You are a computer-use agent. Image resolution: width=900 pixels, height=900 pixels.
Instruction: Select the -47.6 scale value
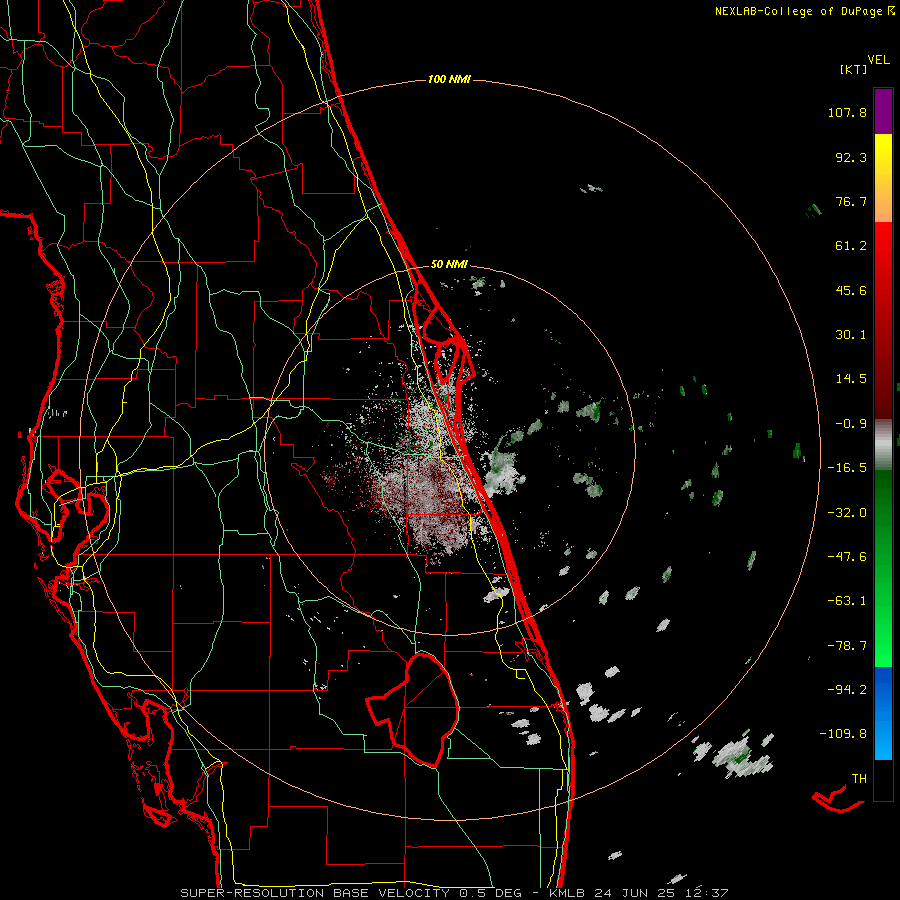[847, 557]
